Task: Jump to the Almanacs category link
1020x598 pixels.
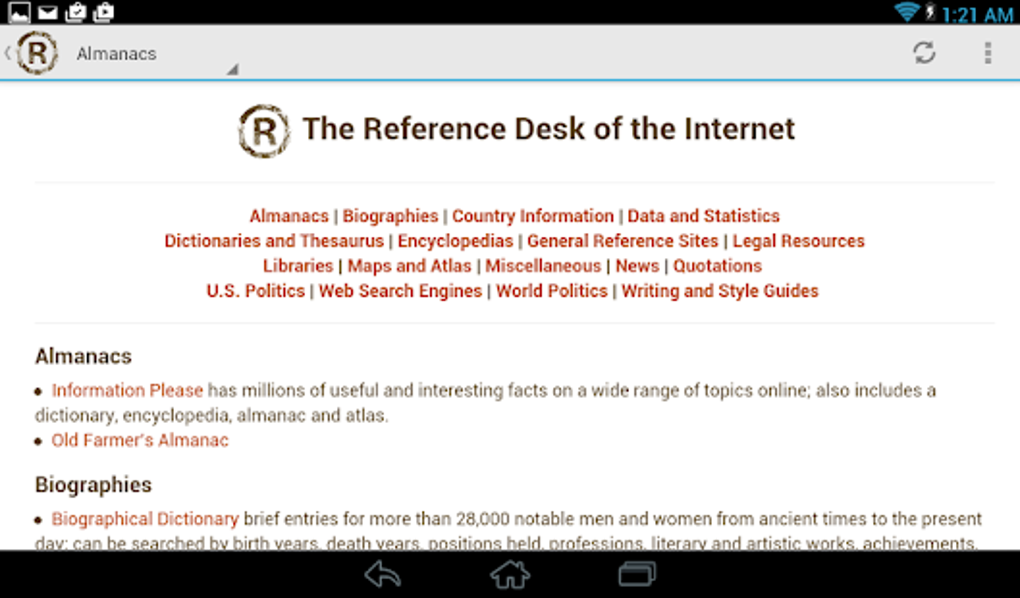Action: [x=289, y=215]
